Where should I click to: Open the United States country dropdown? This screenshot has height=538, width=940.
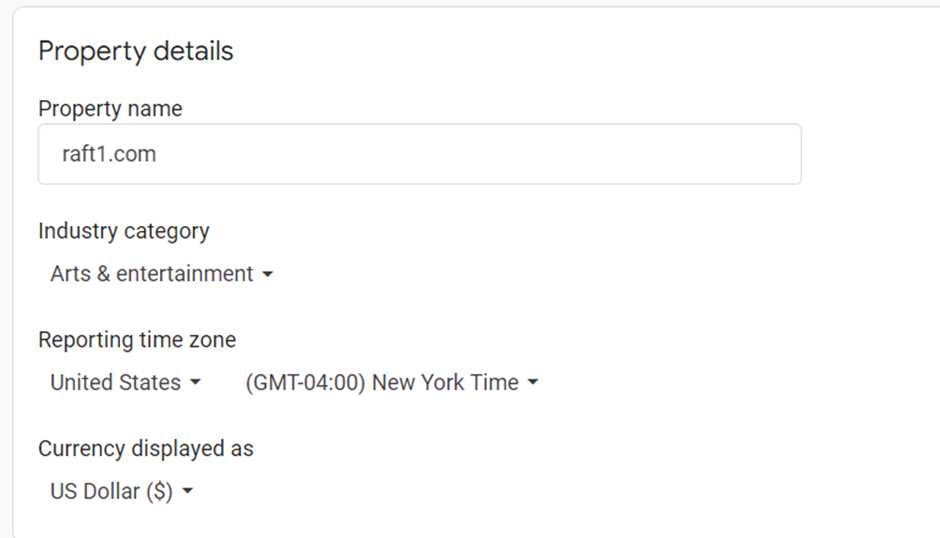pos(116,382)
